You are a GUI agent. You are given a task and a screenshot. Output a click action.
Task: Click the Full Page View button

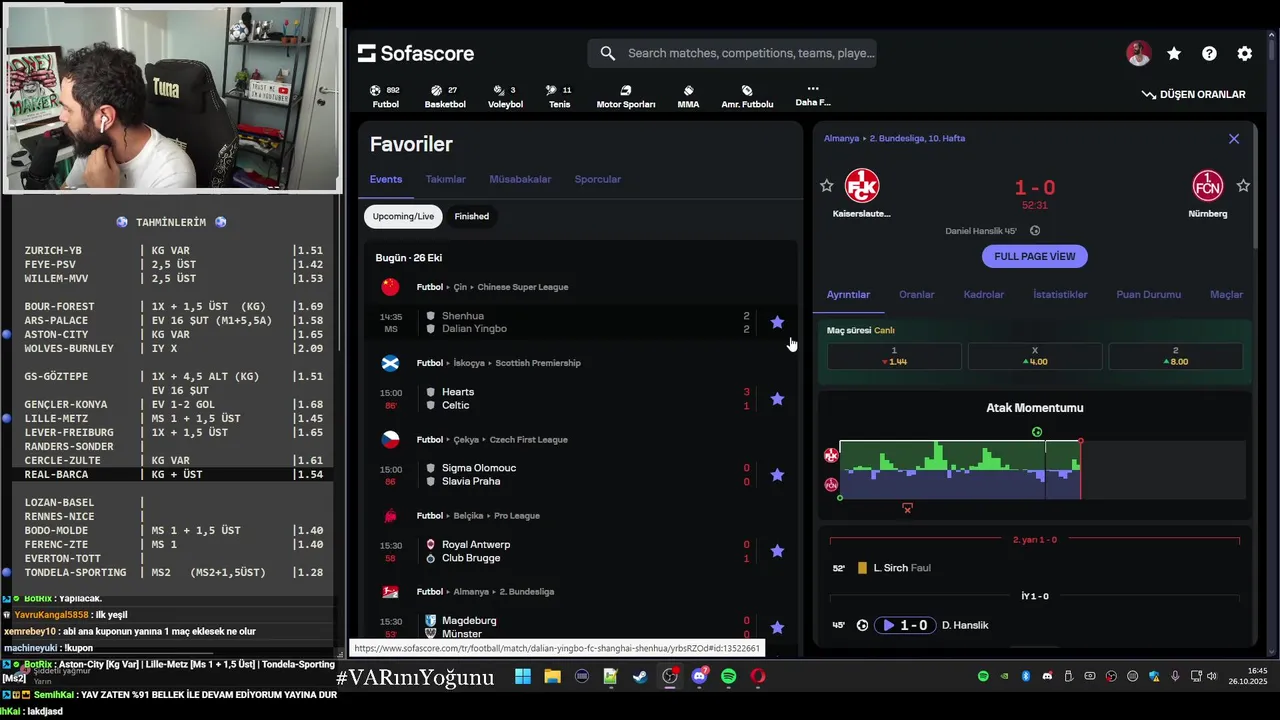1035,256
